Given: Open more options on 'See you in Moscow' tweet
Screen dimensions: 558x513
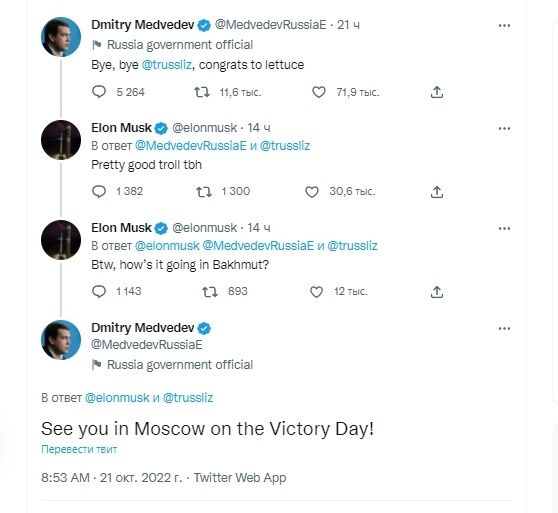Looking at the screenshot, I should 504,328.
